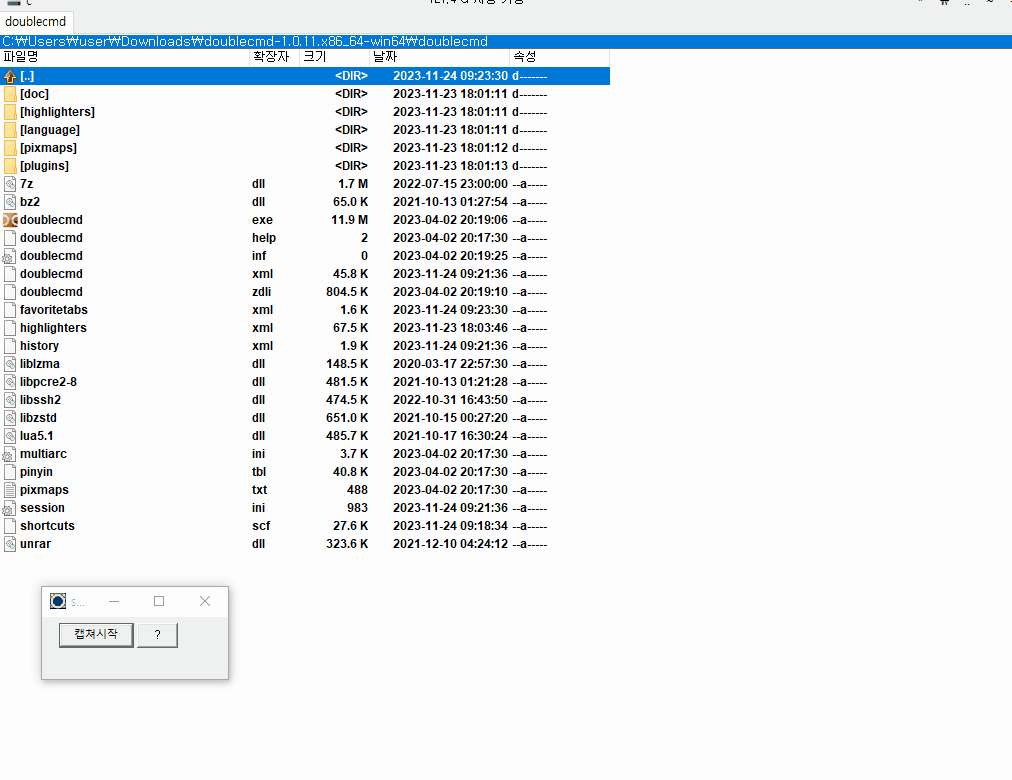Select the favoritetabs file name

point(54,310)
